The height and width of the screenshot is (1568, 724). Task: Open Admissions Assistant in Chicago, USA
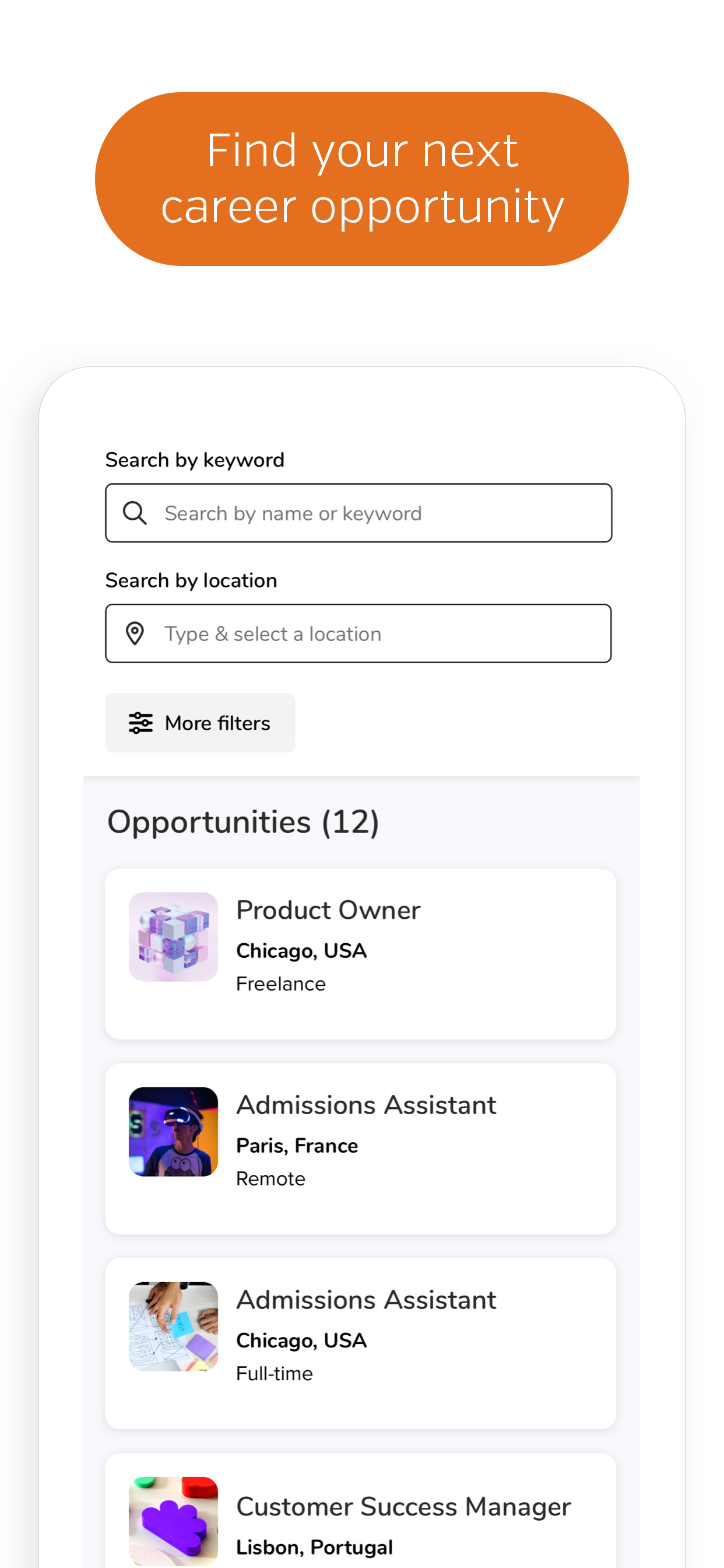point(366,1300)
